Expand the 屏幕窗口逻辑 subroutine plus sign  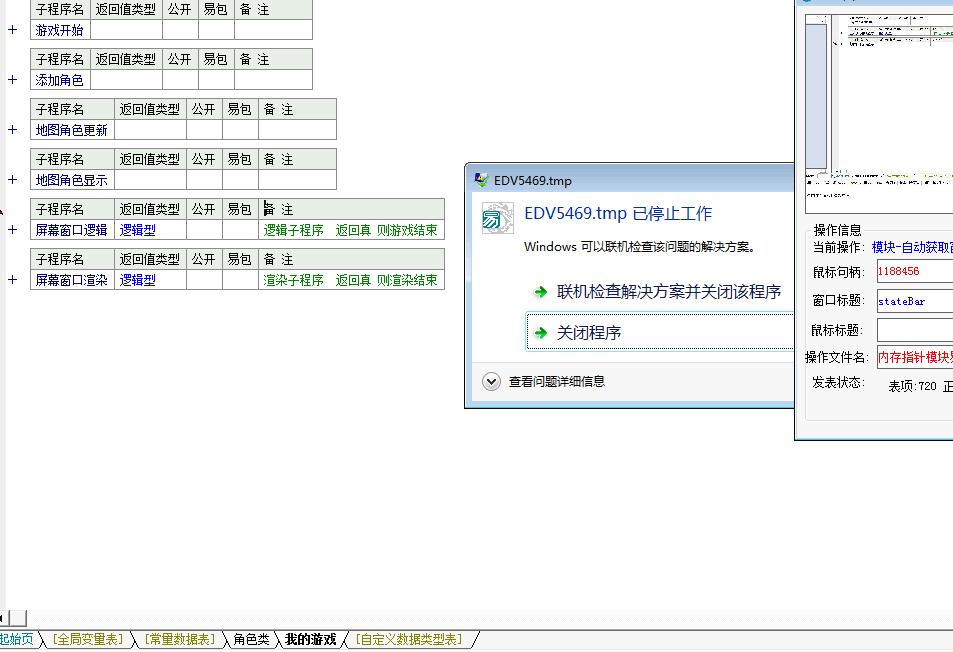12,229
